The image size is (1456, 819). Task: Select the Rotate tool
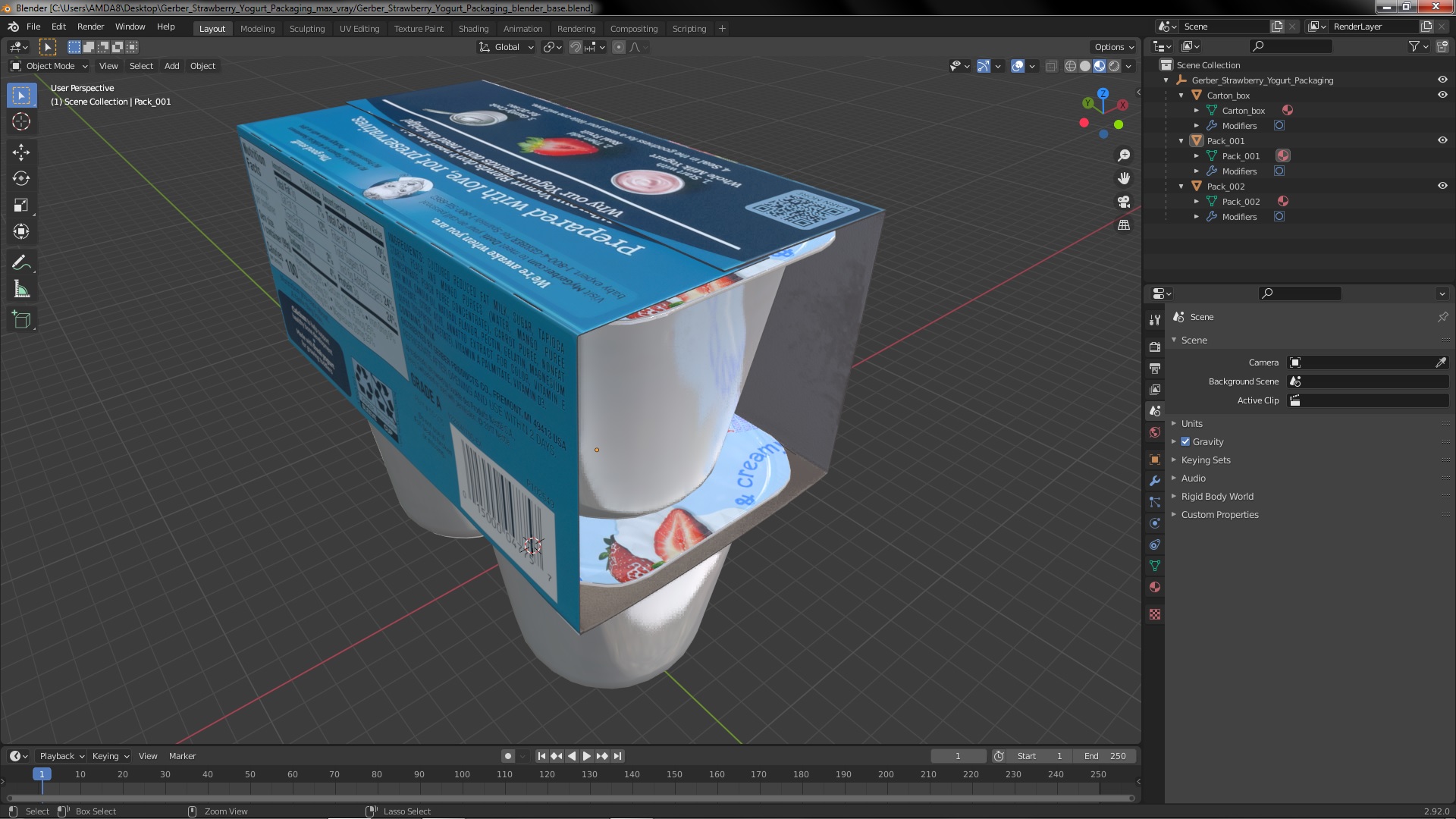coord(21,178)
